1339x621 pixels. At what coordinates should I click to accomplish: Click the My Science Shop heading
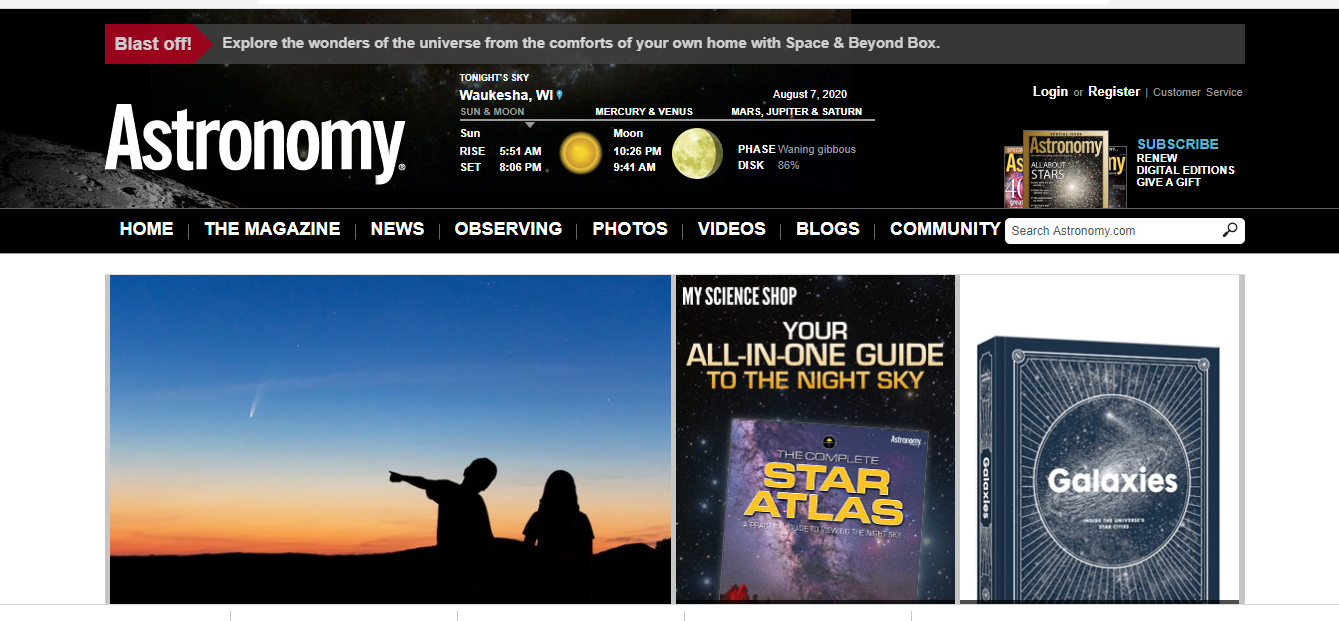739,296
